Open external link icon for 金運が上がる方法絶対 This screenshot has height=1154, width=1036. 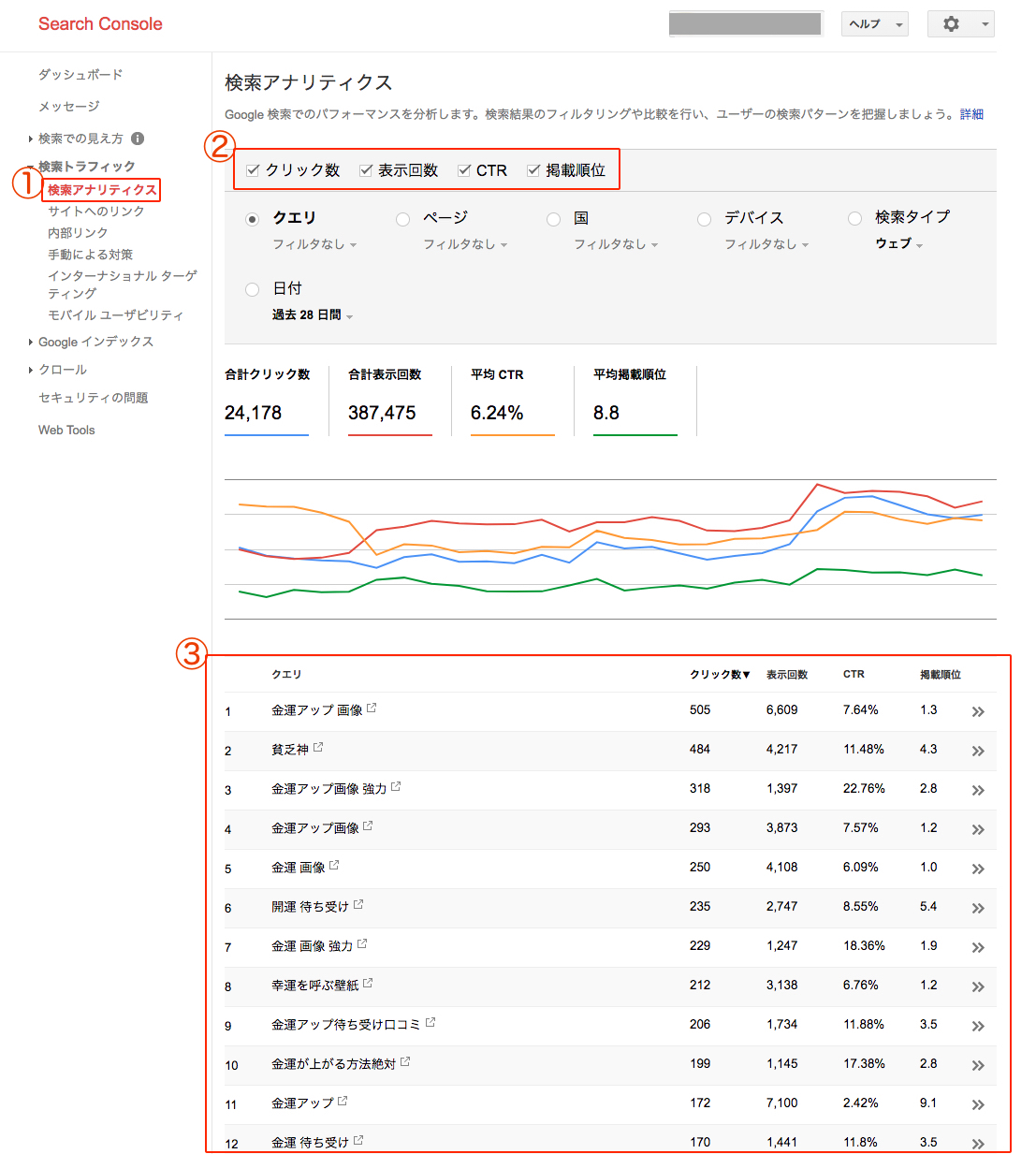coord(405,1062)
